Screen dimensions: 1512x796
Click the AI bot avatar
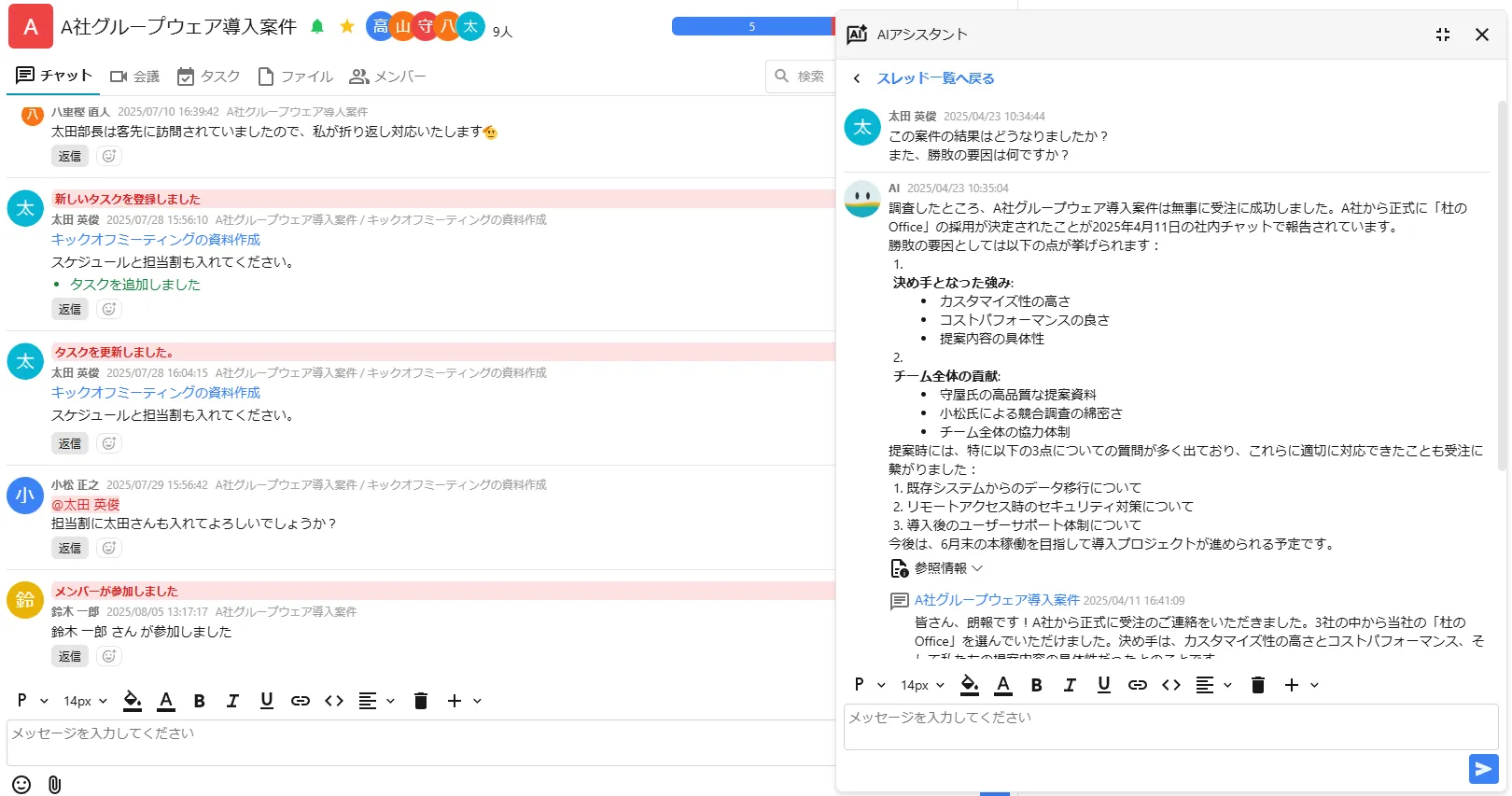[x=862, y=199]
